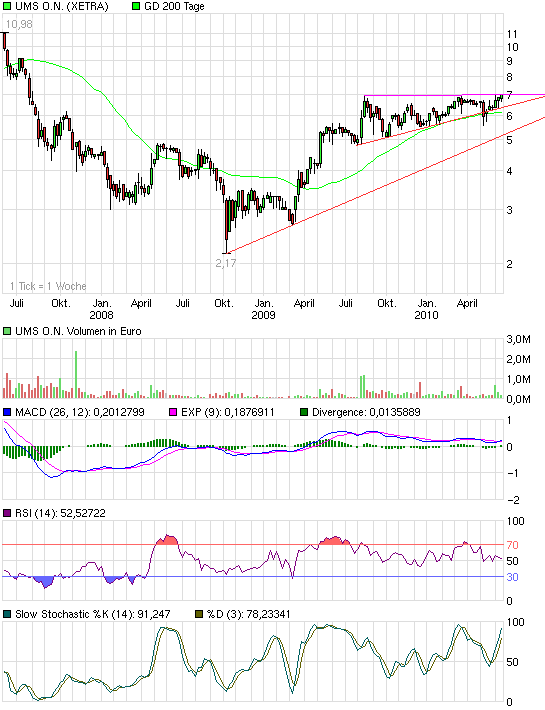Click the green UMS O.N. (XETRA) legend swatch
The height and width of the screenshot is (710, 545).
[7, 6]
